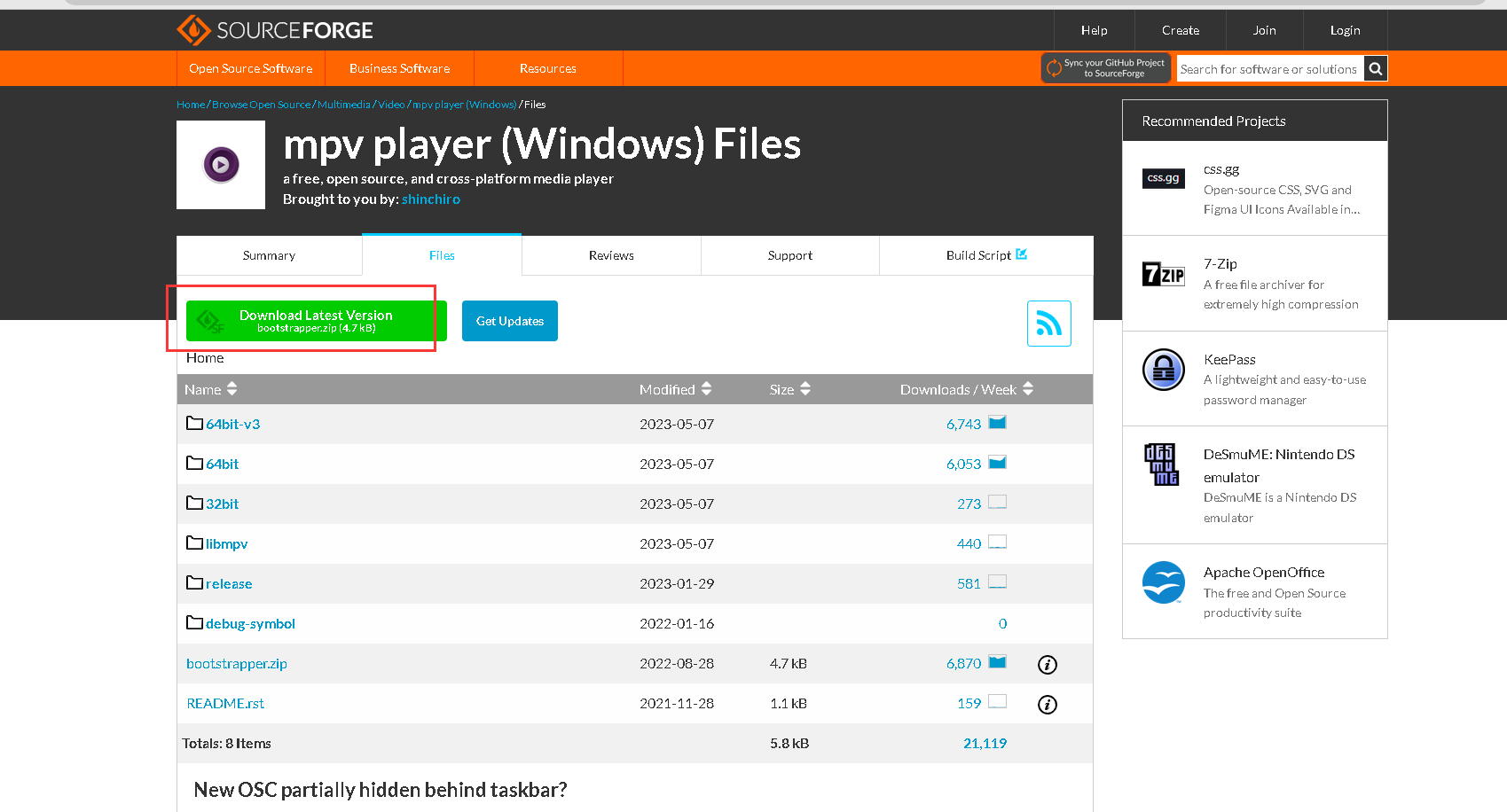Click the search magnifier icon
1507x812 pixels.
point(1375,68)
